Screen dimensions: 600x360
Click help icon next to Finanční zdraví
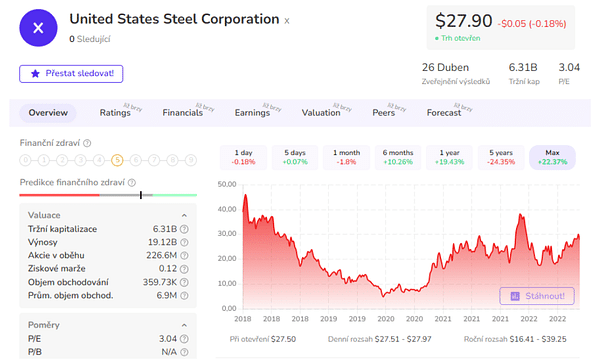pyautogui.click(x=87, y=143)
